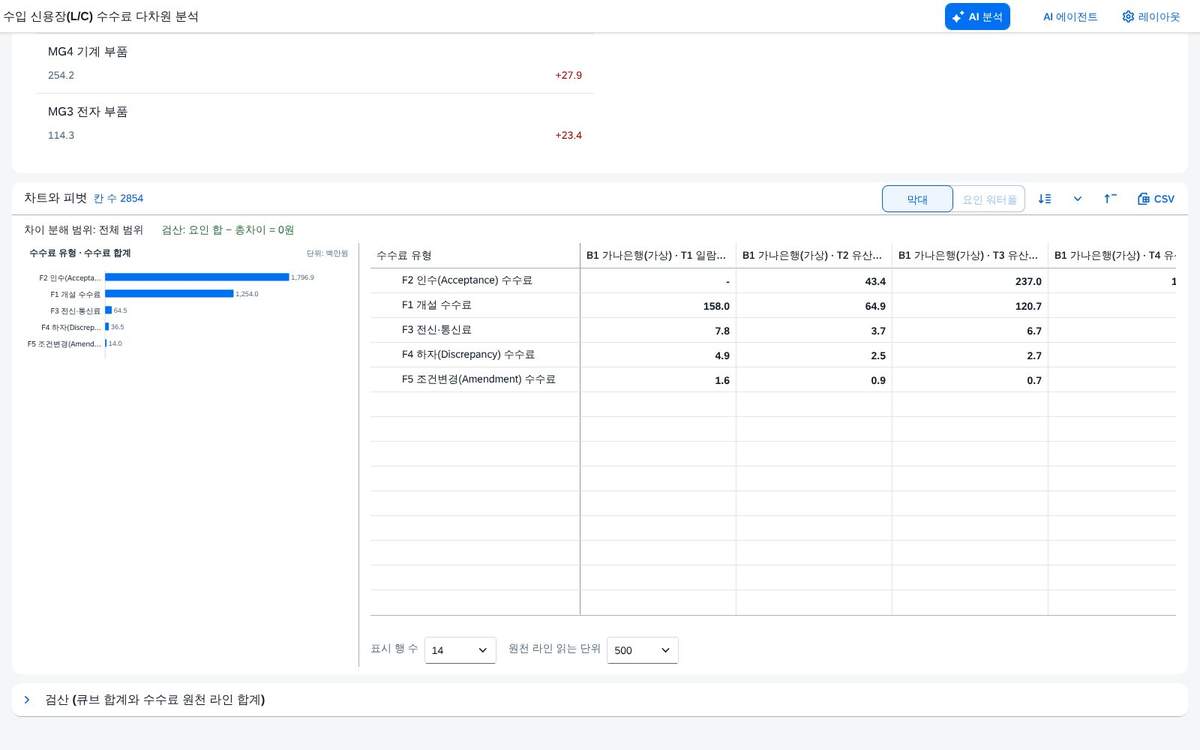Click the B1 가나은행(가상) · T3 column header

pos(970,256)
